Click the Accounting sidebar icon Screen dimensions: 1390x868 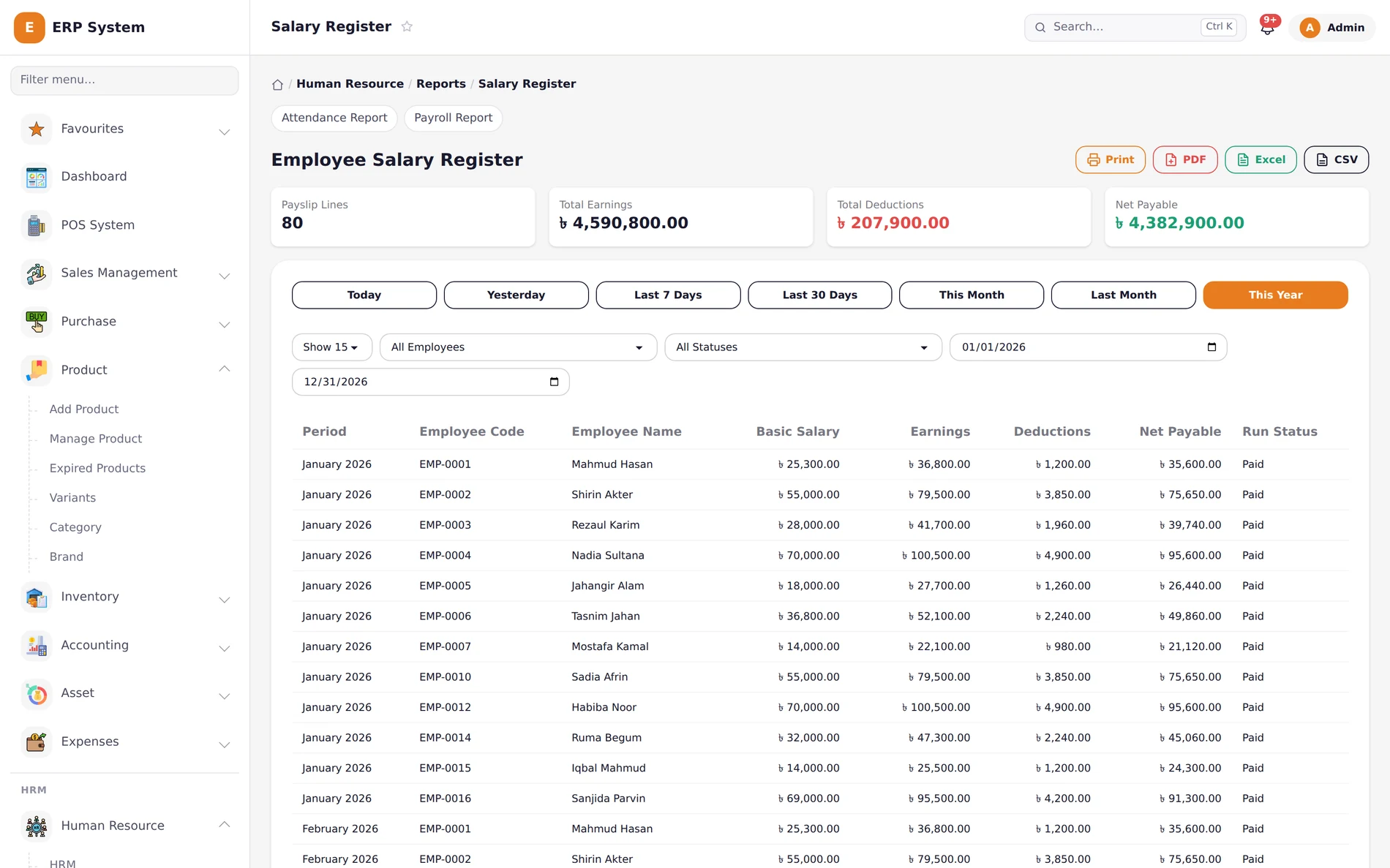click(37, 646)
